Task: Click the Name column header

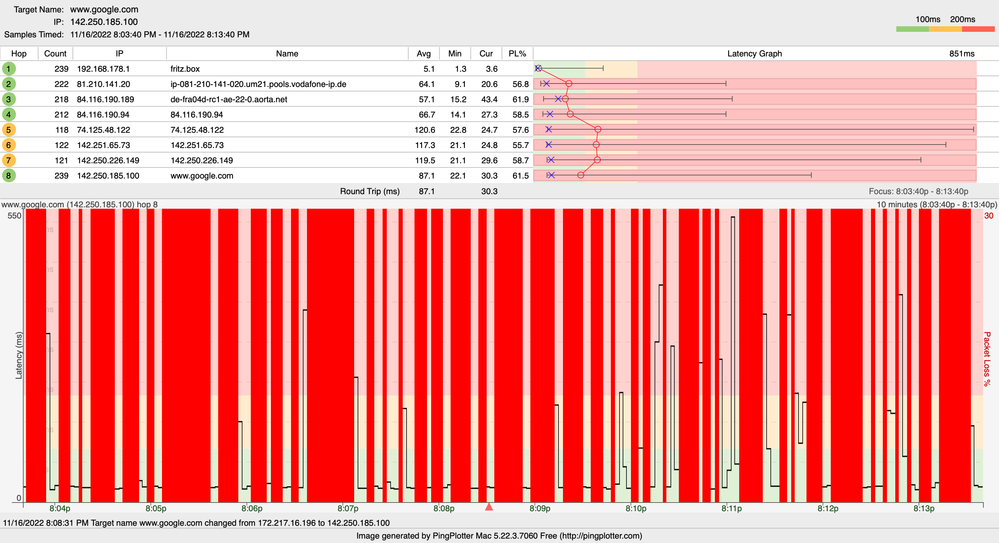Action: tap(287, 54)
